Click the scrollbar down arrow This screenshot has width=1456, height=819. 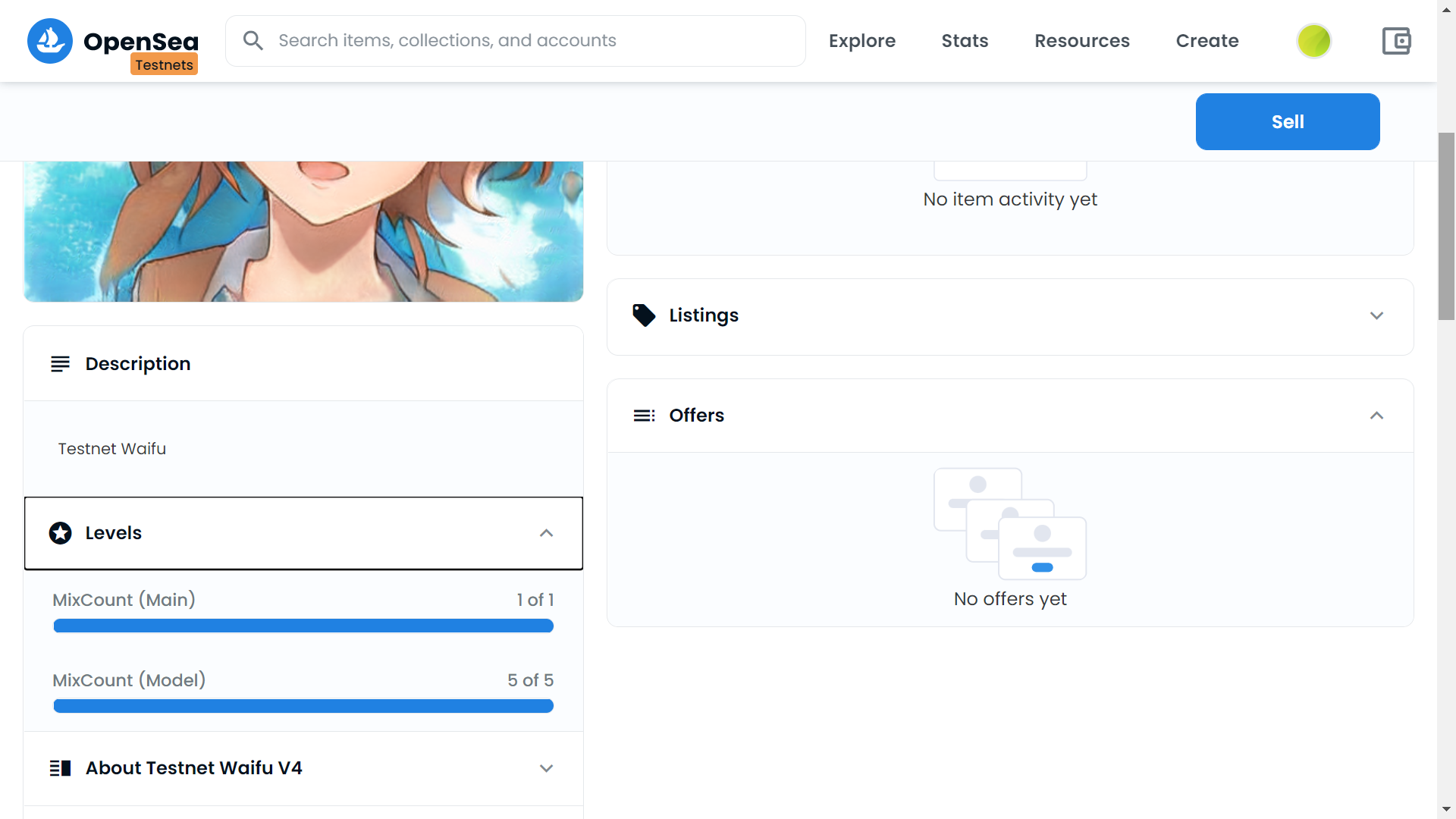[1446, 810]
